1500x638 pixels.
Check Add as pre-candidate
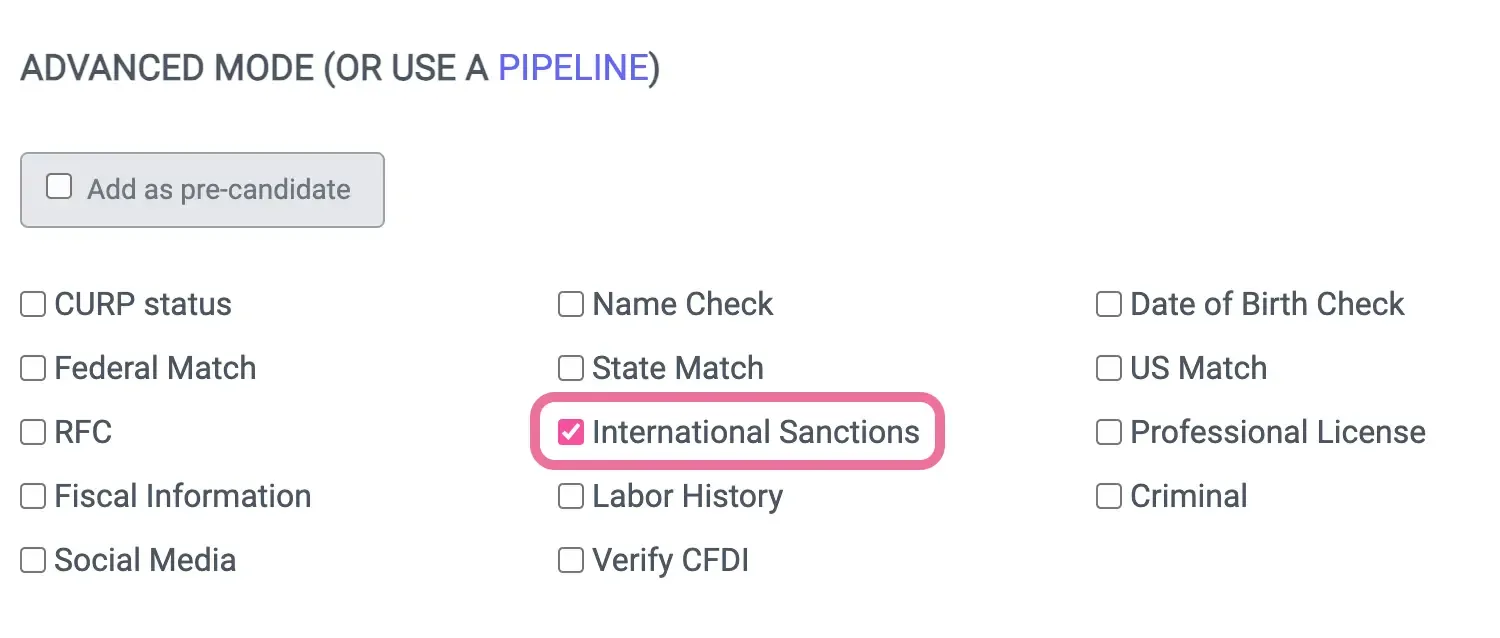tap(60, 186)
